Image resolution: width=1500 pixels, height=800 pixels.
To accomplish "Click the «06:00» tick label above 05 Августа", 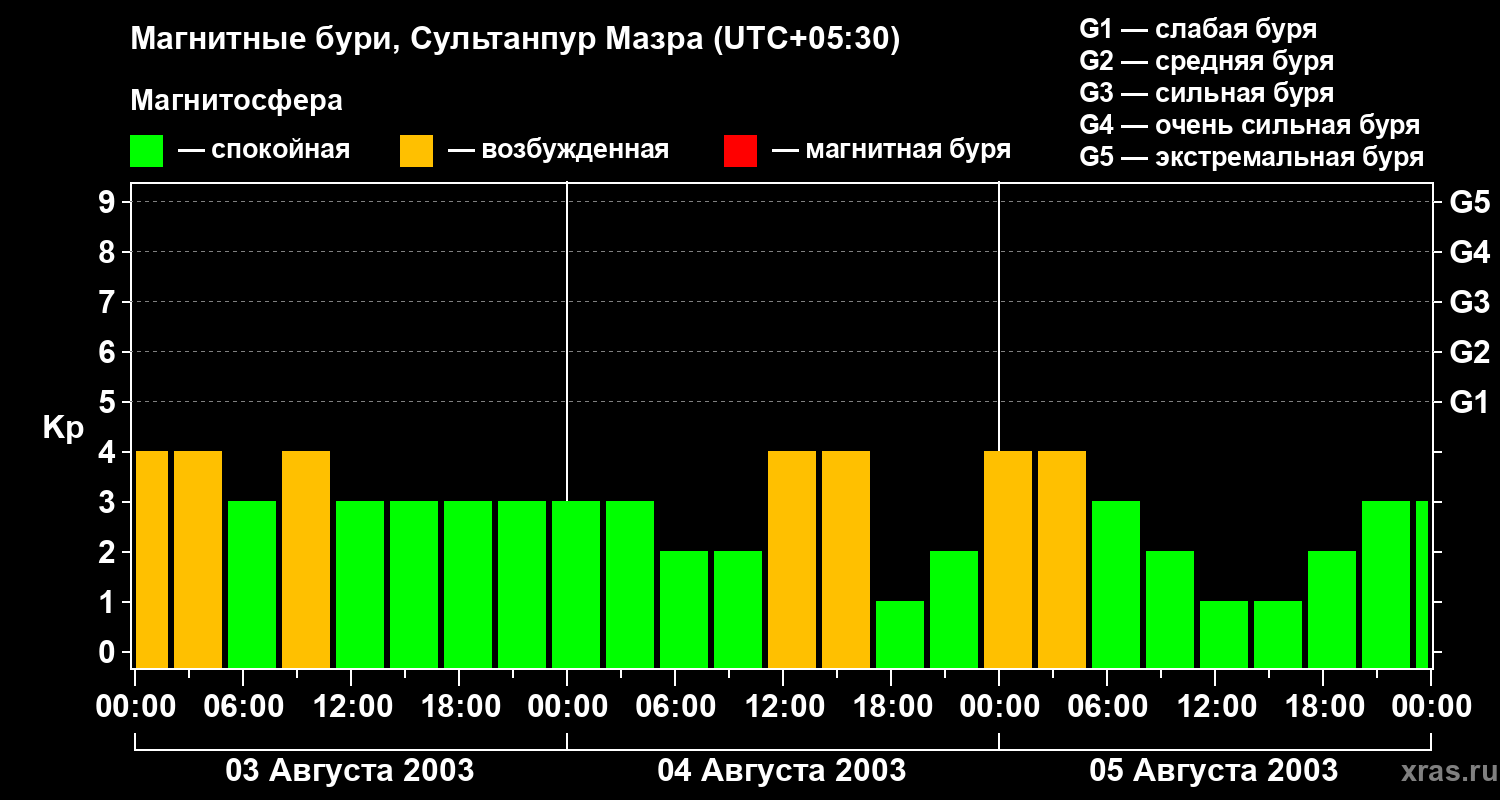I will click(1107, 707).
